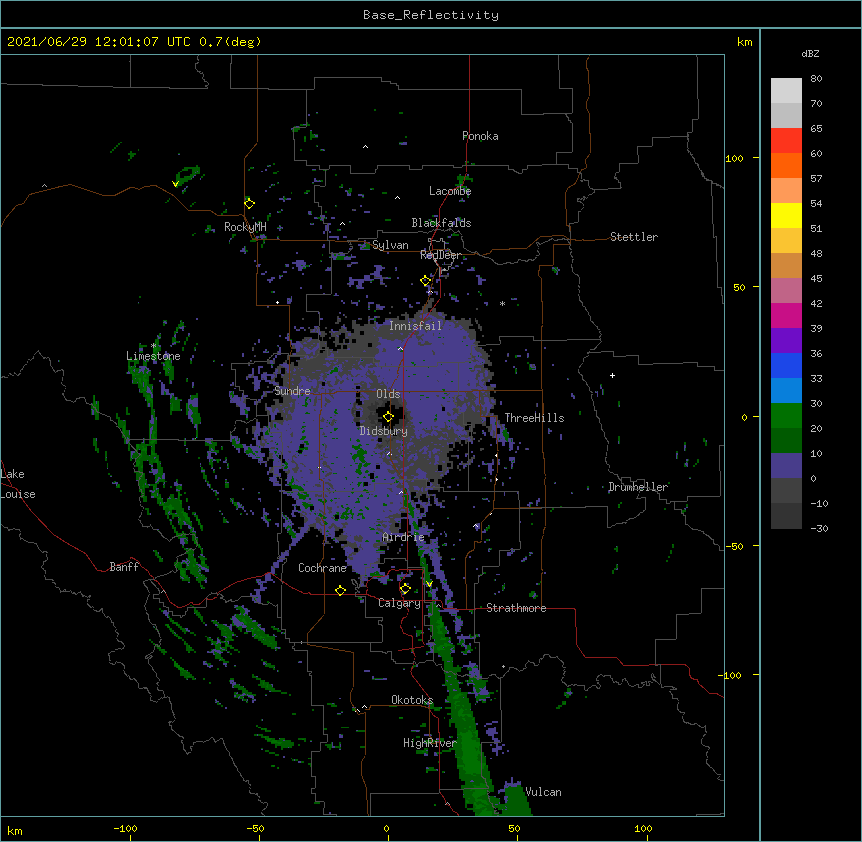The image size is (862, 842).
Task: Click the yellow diamond marker below Cochrane
Action: [x=340, y=590]
